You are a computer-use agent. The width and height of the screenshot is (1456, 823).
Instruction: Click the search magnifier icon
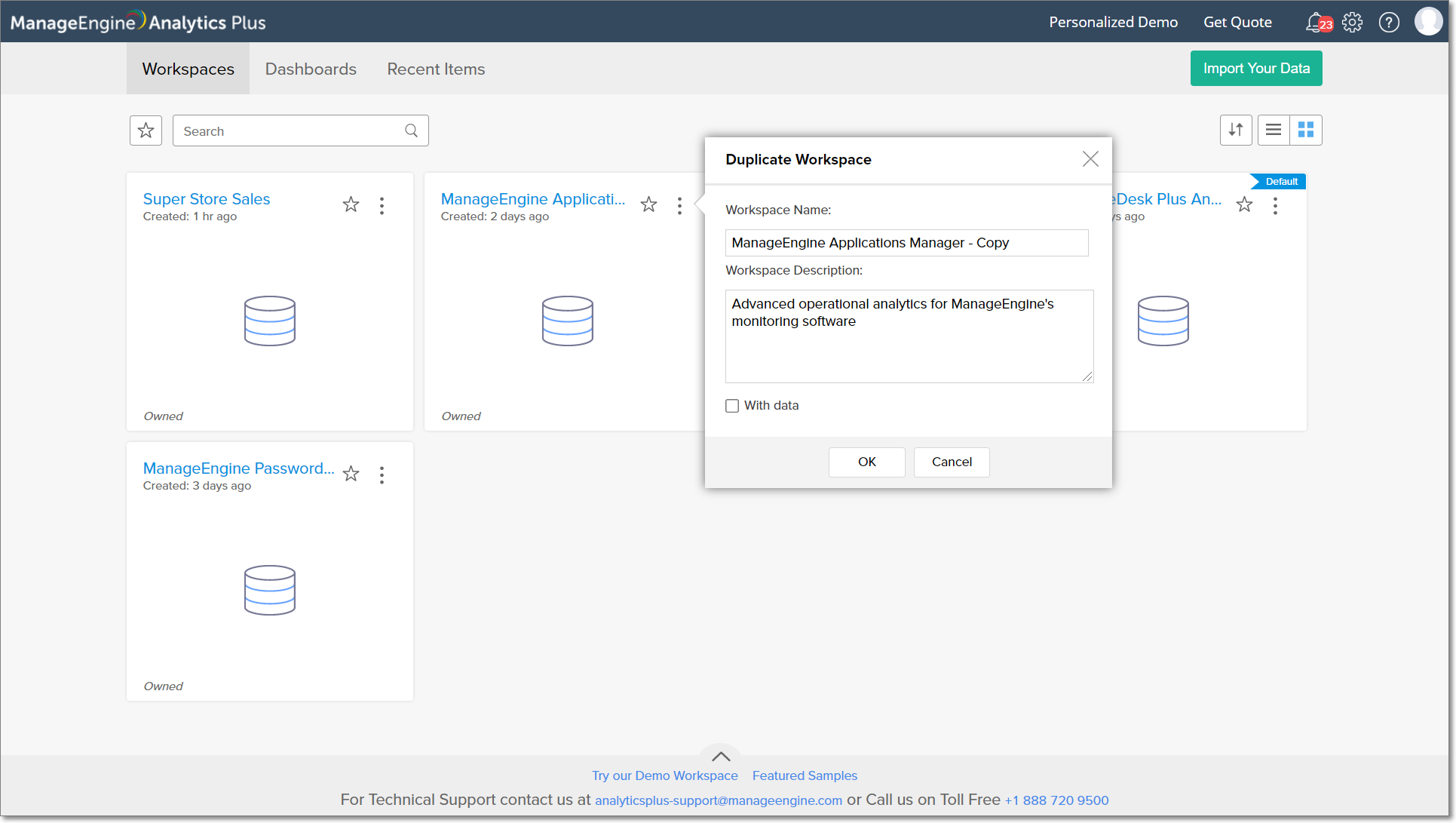pos(411,131)
